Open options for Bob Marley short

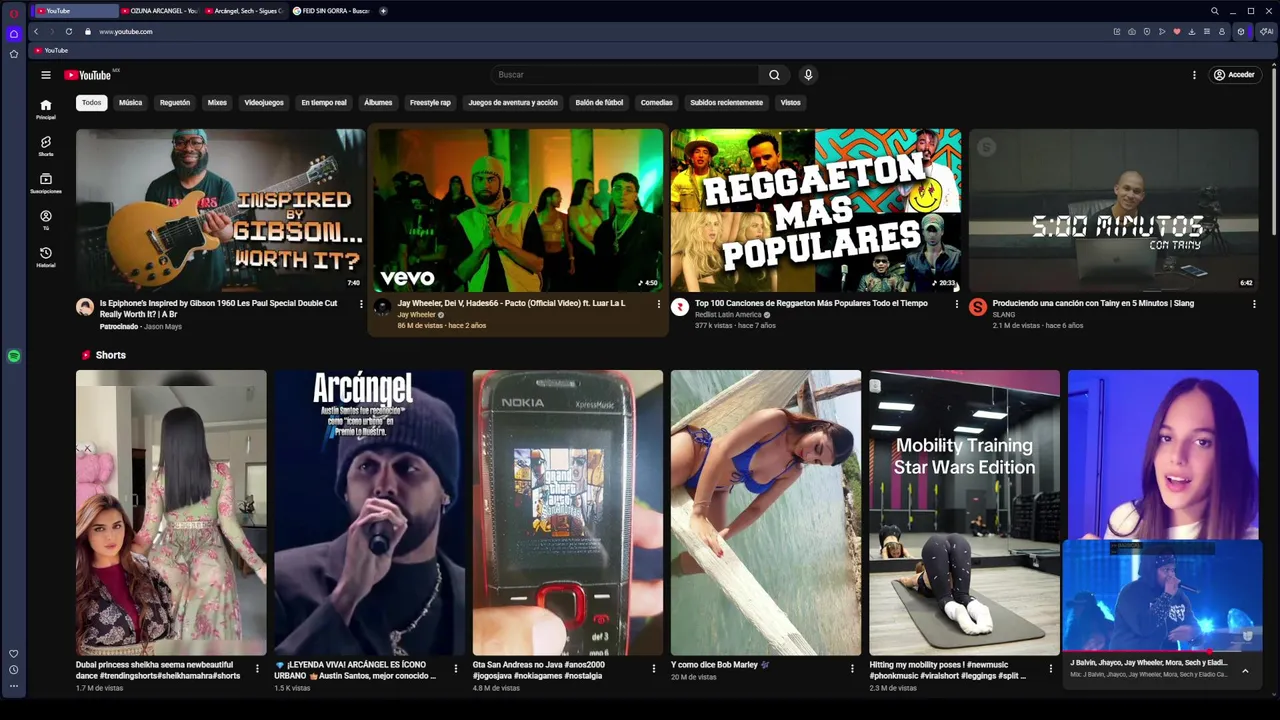(852, 669)
